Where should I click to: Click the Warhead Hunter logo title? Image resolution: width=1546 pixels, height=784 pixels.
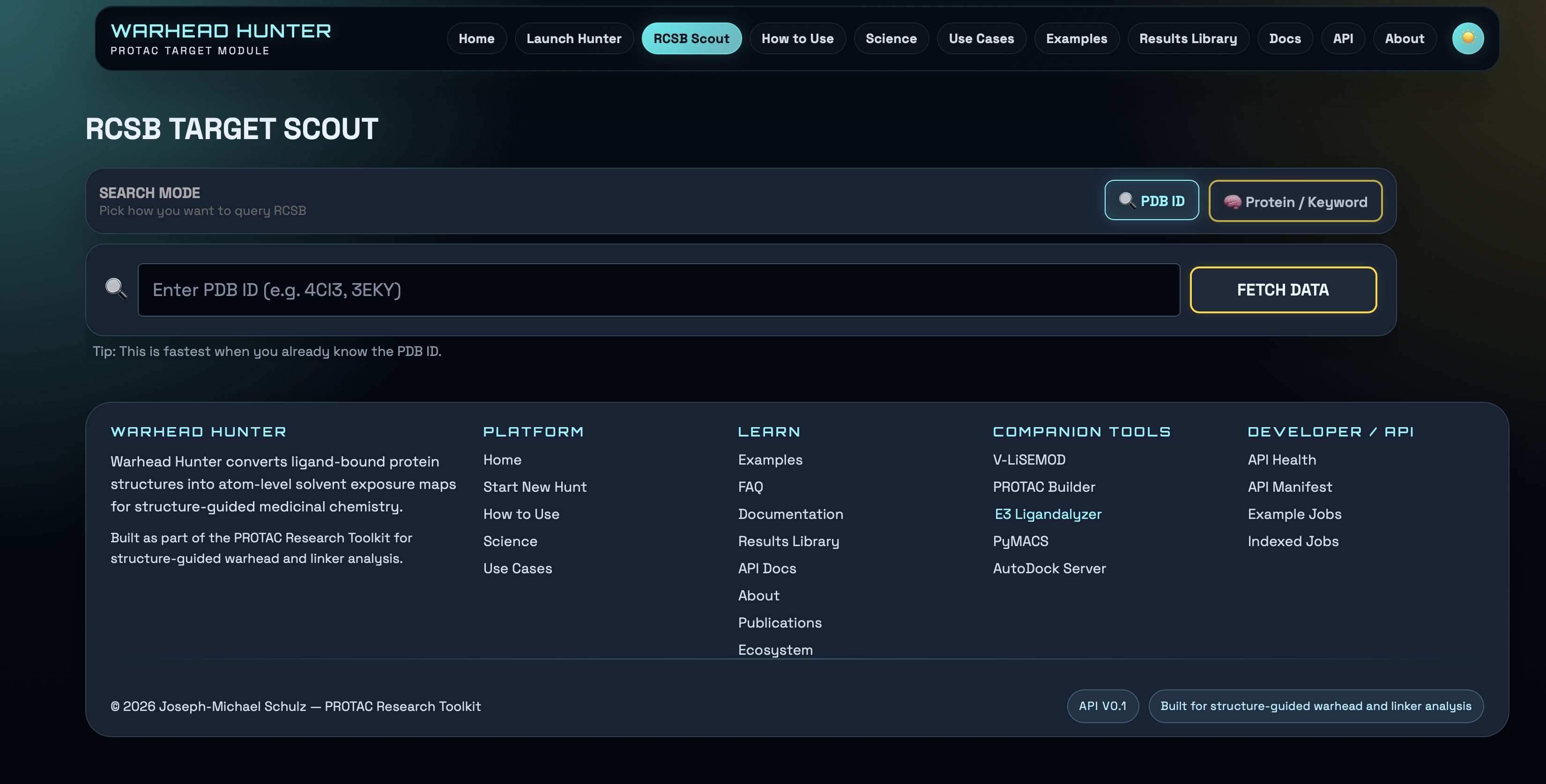pyautogui.click(x=221, y=30)
